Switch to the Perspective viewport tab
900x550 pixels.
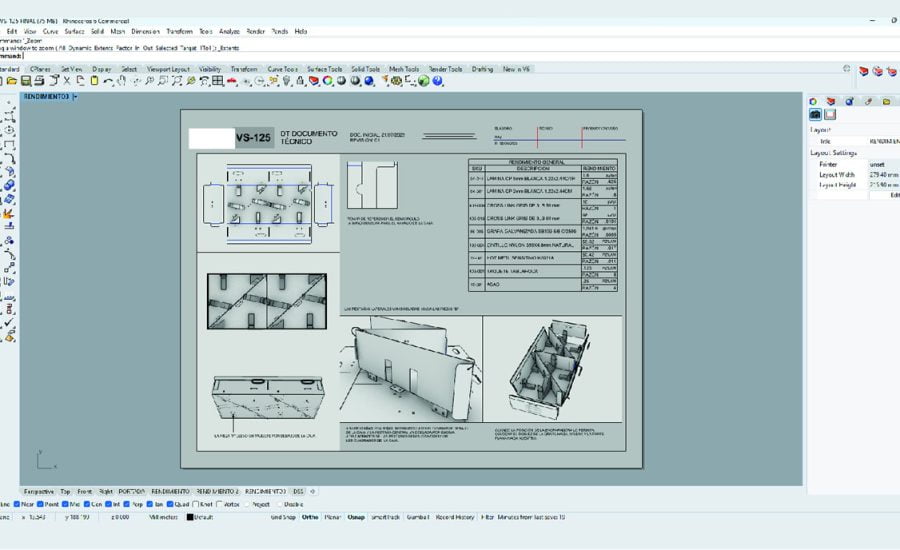coord(38,491)
